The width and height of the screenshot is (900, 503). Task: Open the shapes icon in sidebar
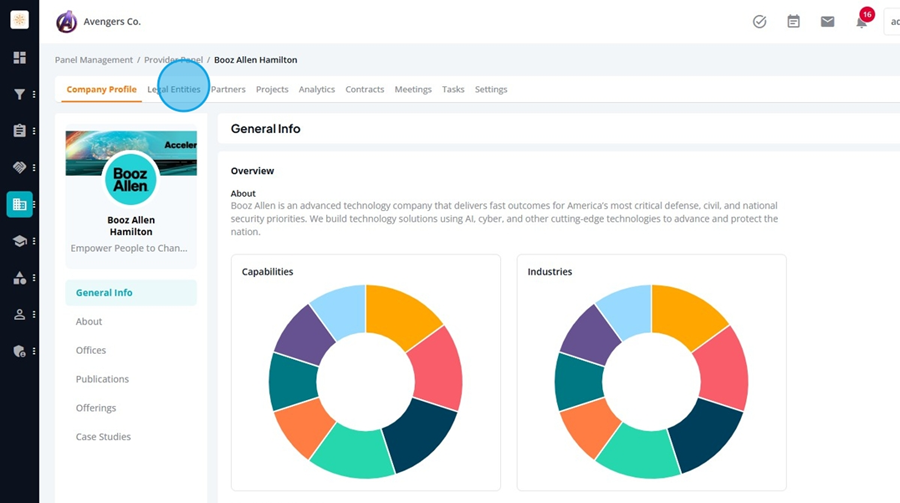(20, 278)
